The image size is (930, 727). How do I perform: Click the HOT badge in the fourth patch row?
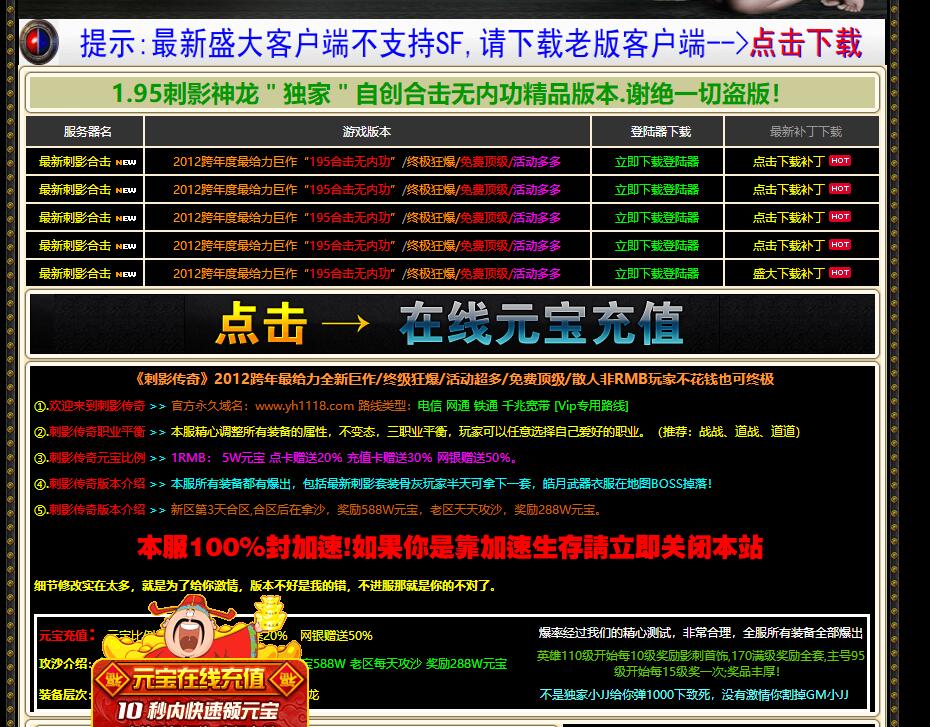(x=840, y=244)
